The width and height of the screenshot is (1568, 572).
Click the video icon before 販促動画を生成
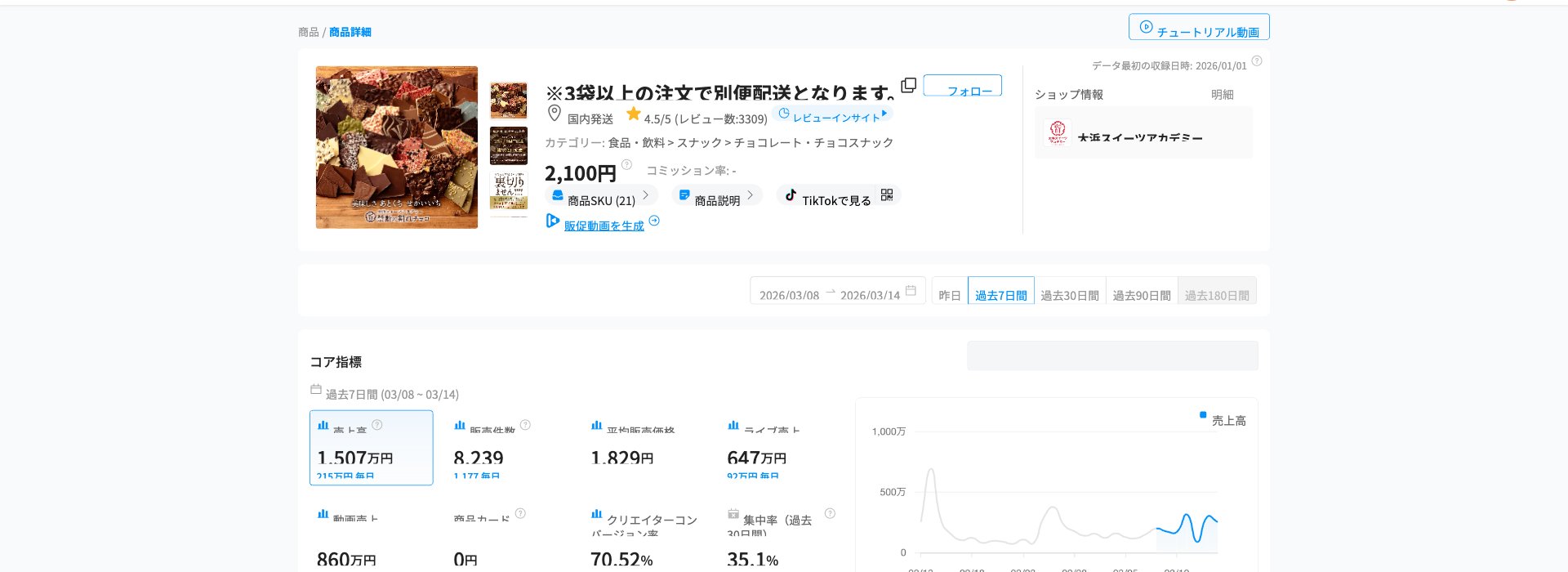[553, 221]
